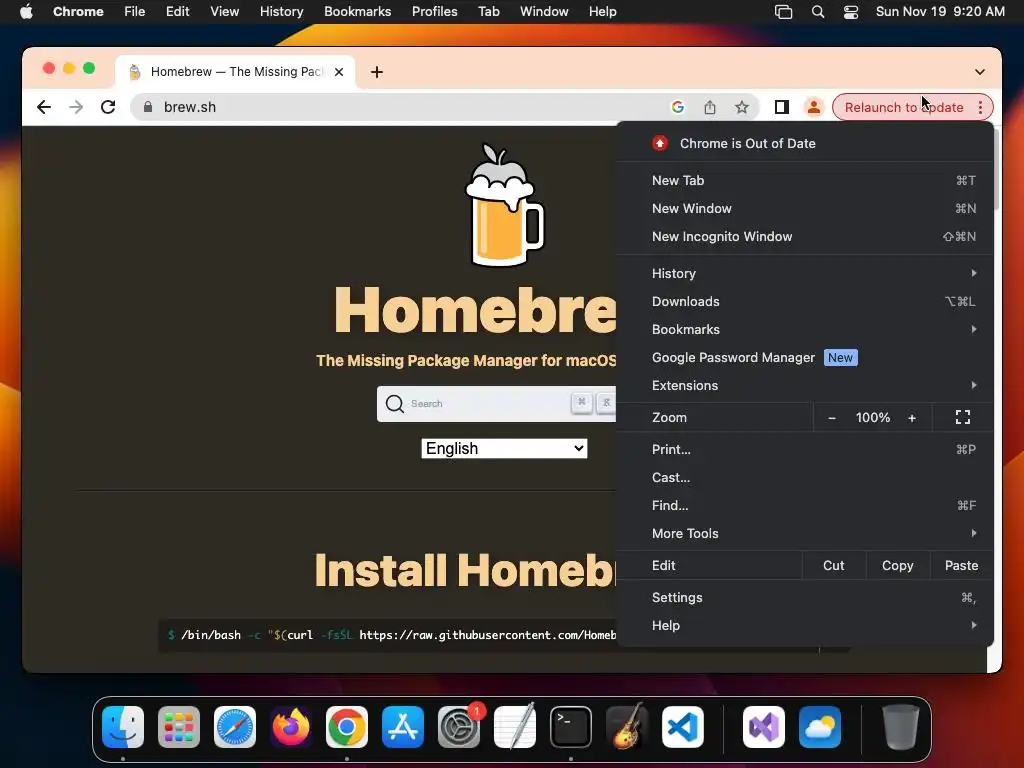This screenshot has height=768, width=1024.
Task: Expand the Help submenu in dropdown
Action: tap(805, 626)
